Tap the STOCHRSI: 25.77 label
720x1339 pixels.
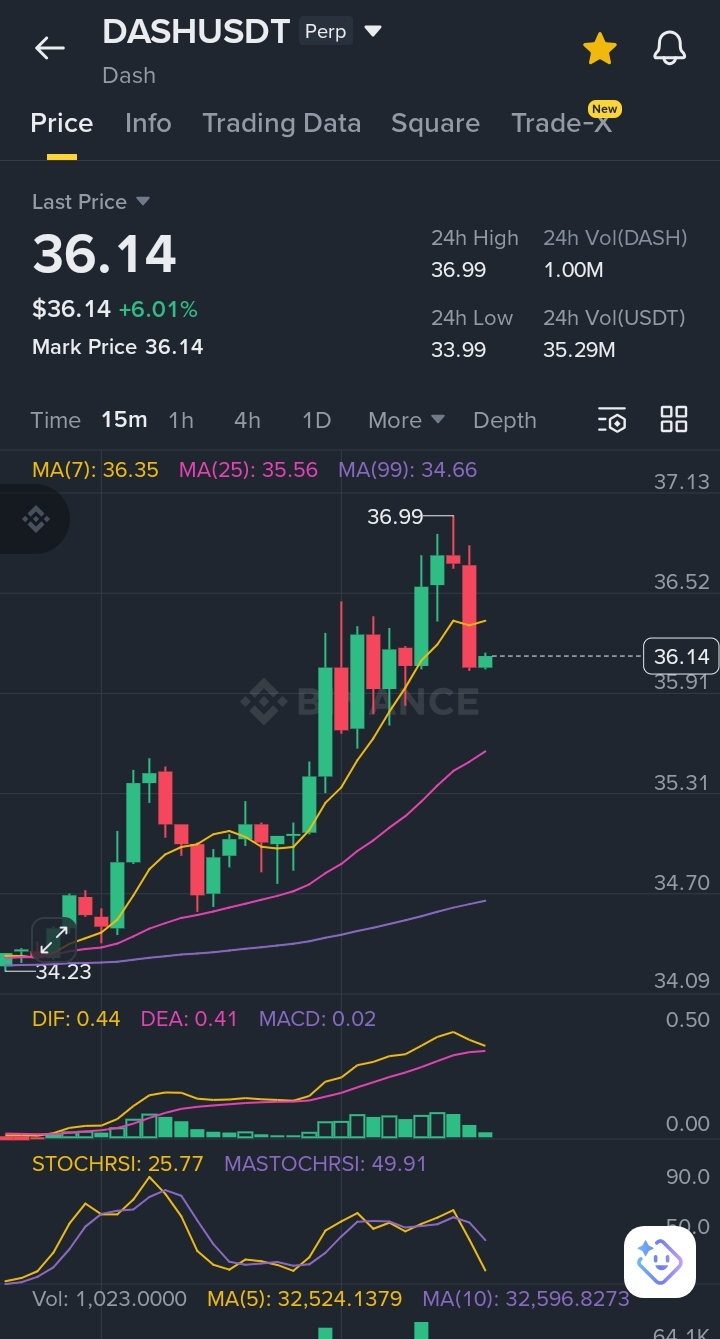pyautogui.click(x=117, y=1164)
